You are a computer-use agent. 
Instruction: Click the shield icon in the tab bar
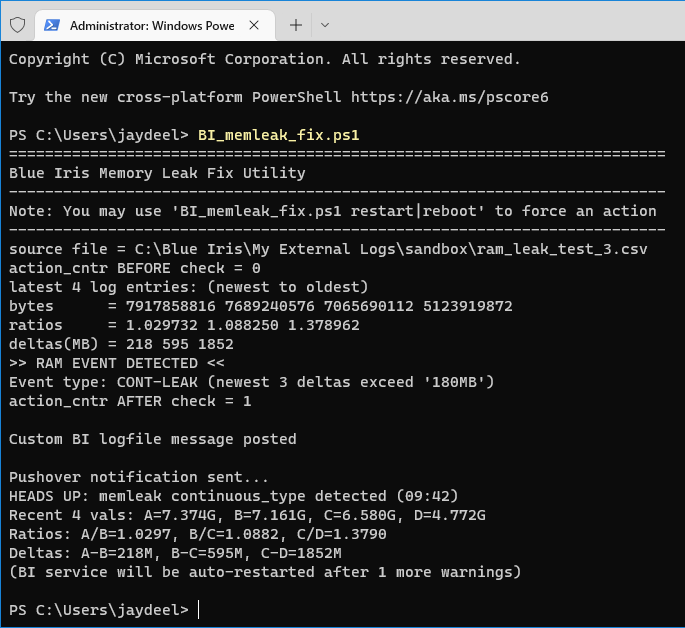17,25
